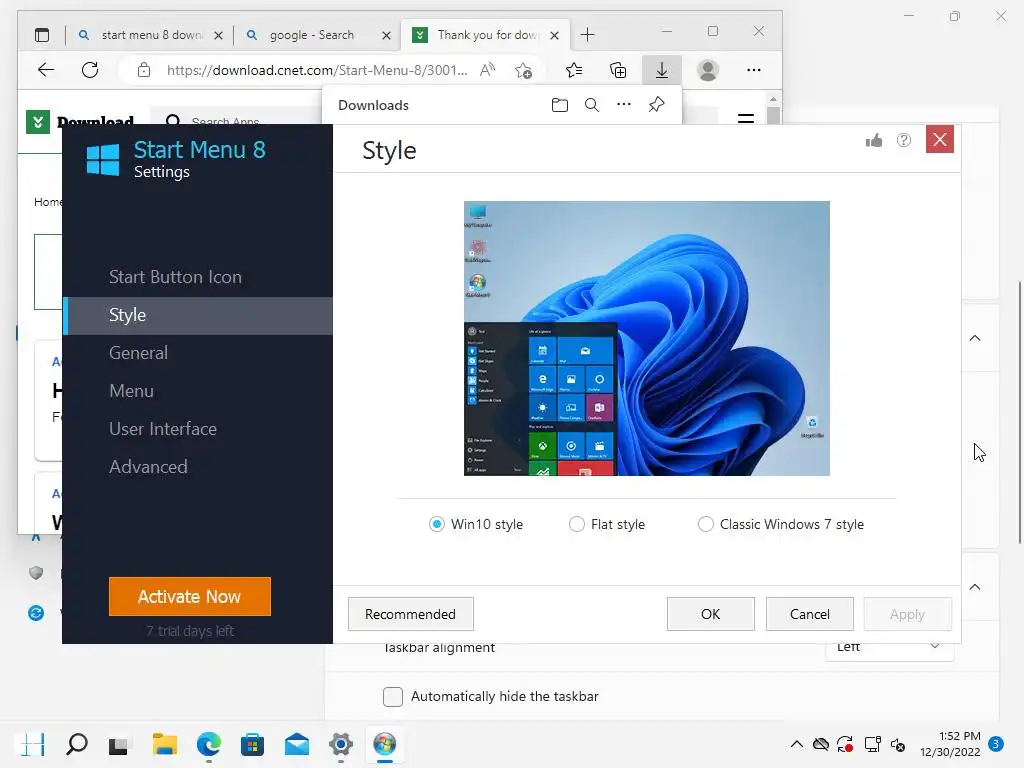Pin the Downloads panel
The height and width of the screenshot is (768, 1024).
(656, 104)
